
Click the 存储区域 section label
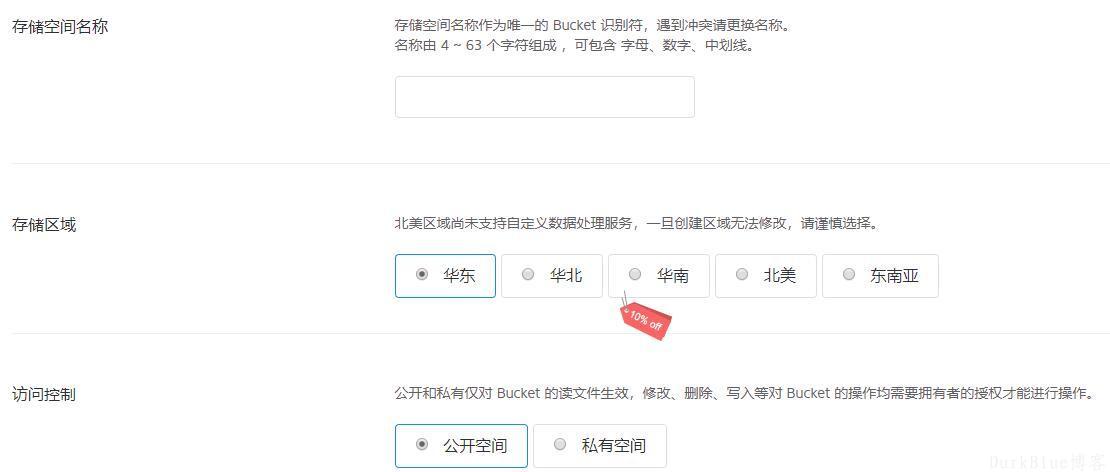point(44,225)
